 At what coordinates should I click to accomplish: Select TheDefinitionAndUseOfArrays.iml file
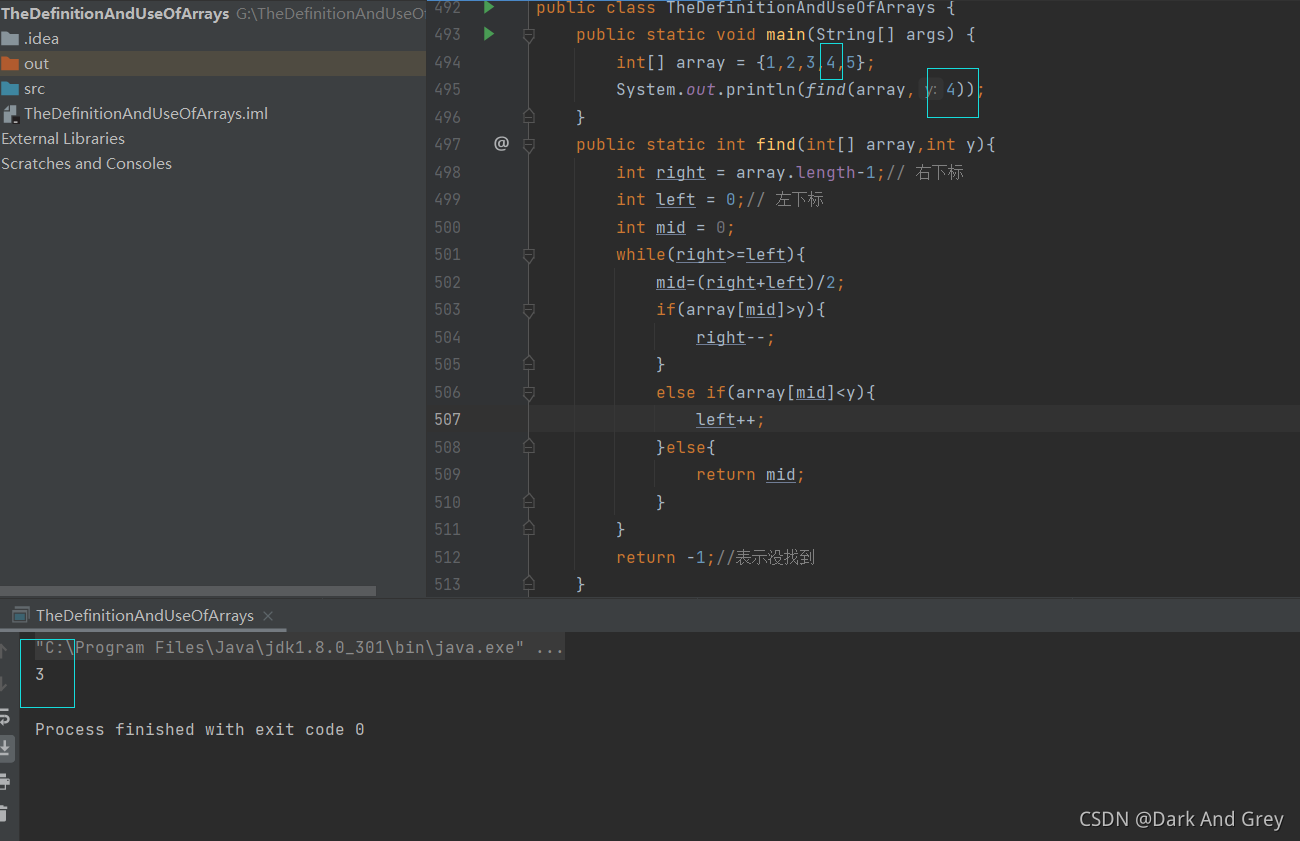[x=146, y=114]
